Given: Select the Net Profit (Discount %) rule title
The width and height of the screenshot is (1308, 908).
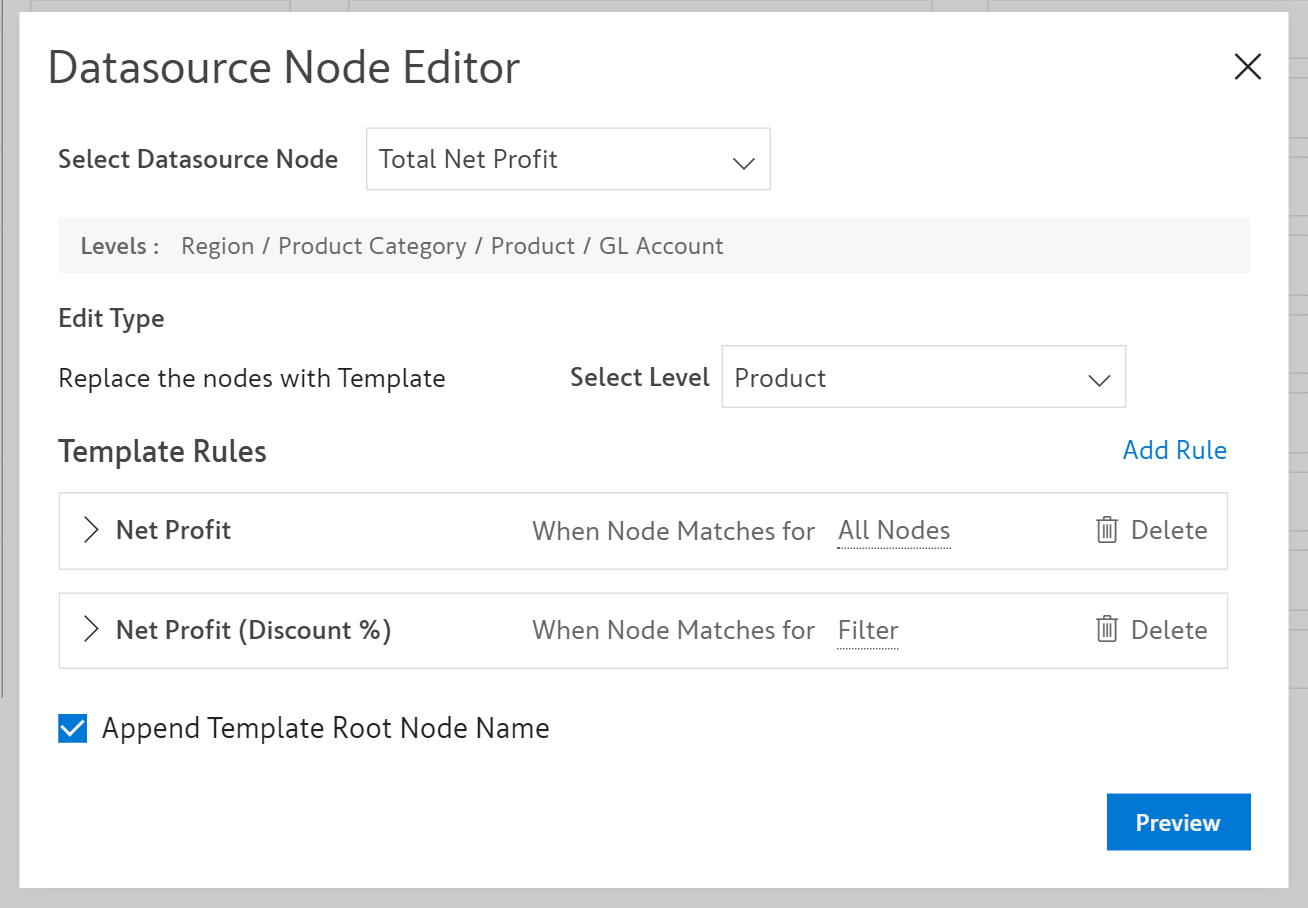Looking at the screenshot, I should (x=253, y=630).
